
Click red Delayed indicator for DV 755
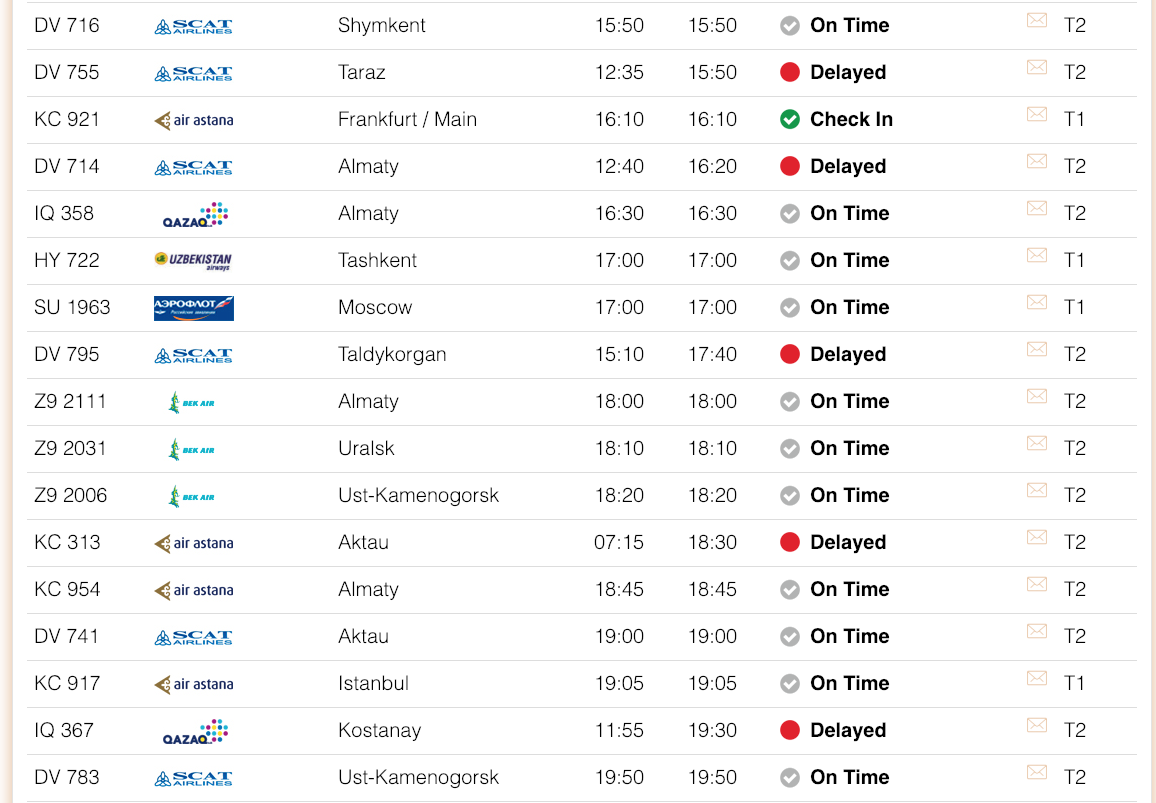point(790,72)
